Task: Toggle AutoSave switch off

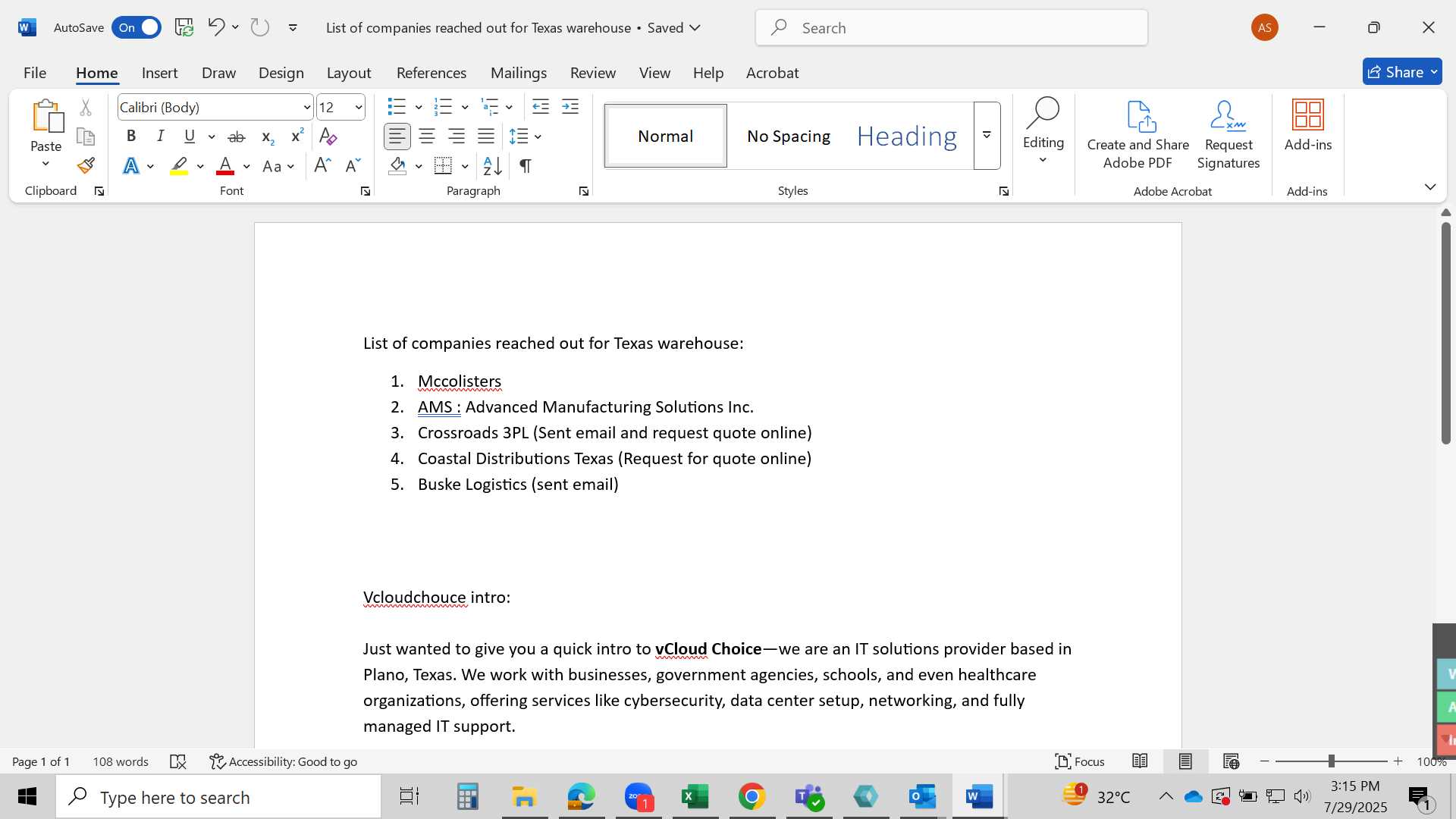Action: point(136,27)
